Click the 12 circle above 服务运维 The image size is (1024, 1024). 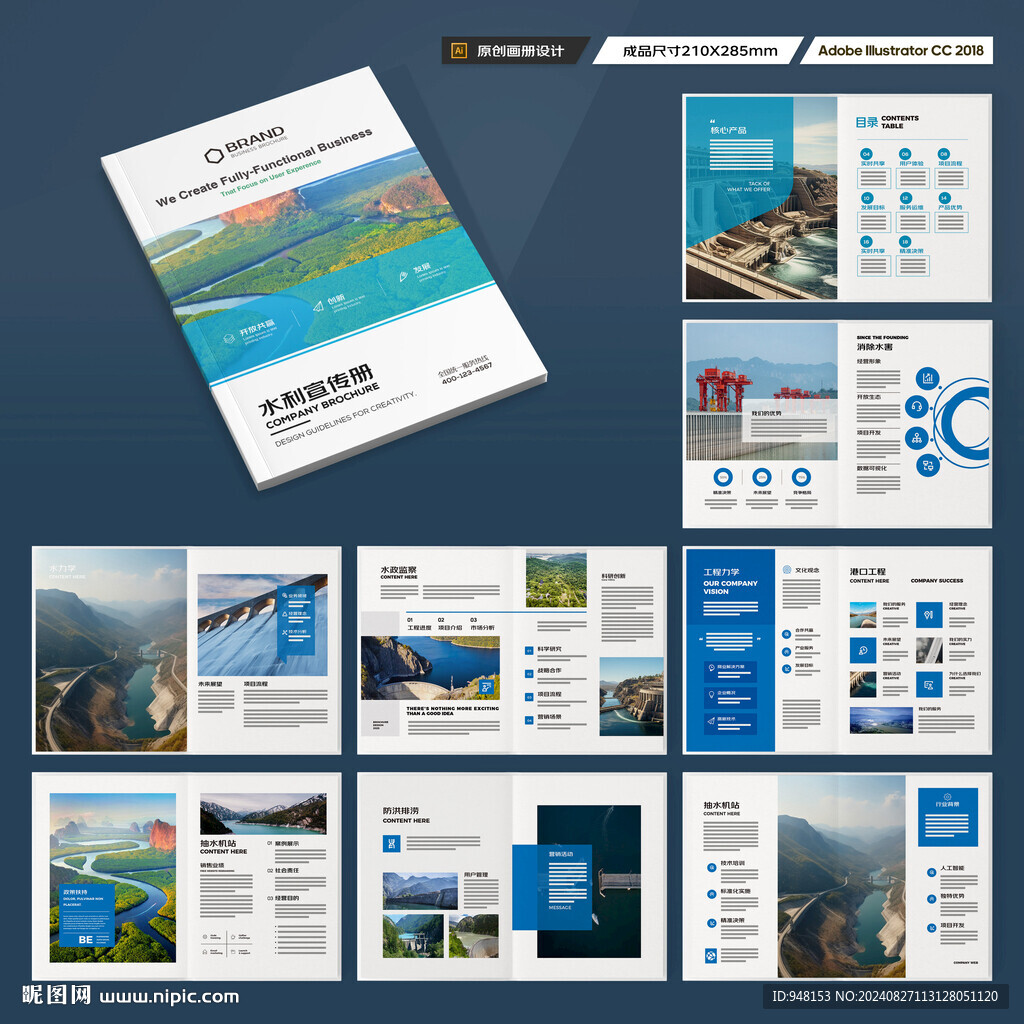click(904, 198)
